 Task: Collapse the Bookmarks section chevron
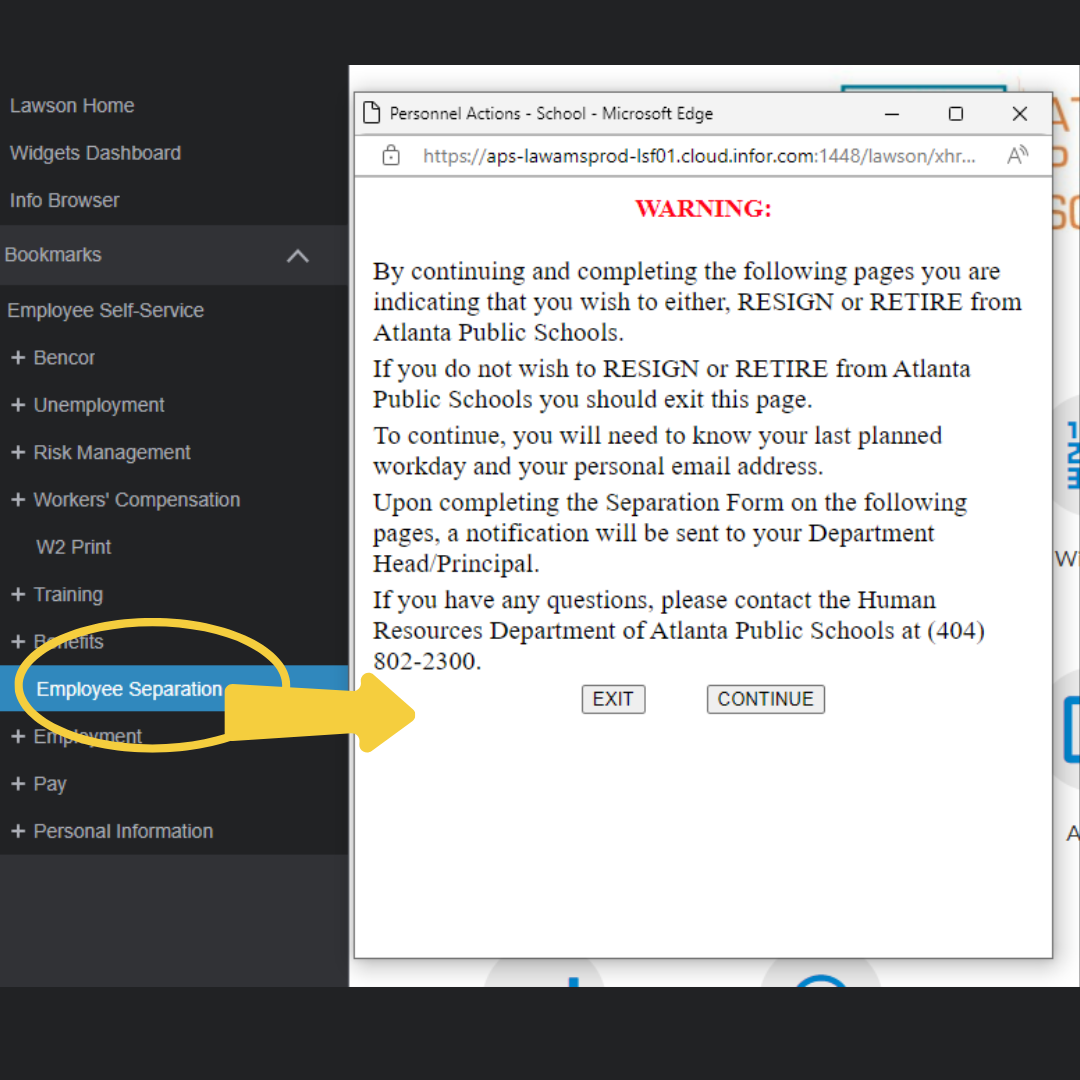point(298,256)
